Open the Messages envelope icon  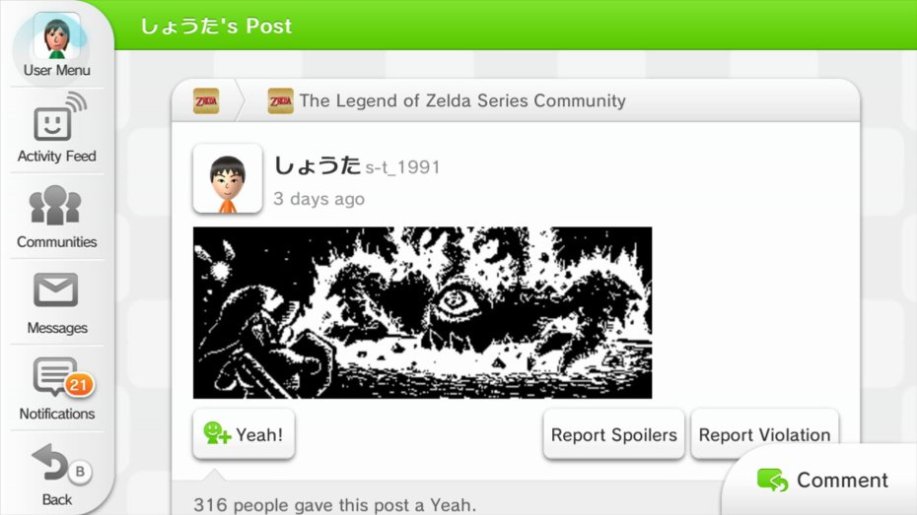56,290
